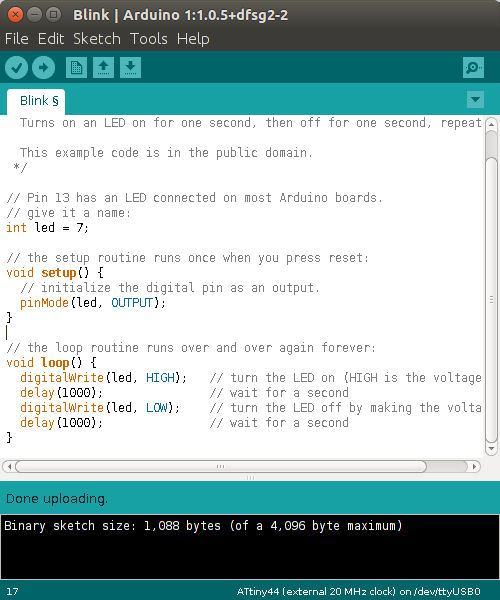Screen dimensions: 500x600
Task: Maximize the Arduino window
Action: 54,15
